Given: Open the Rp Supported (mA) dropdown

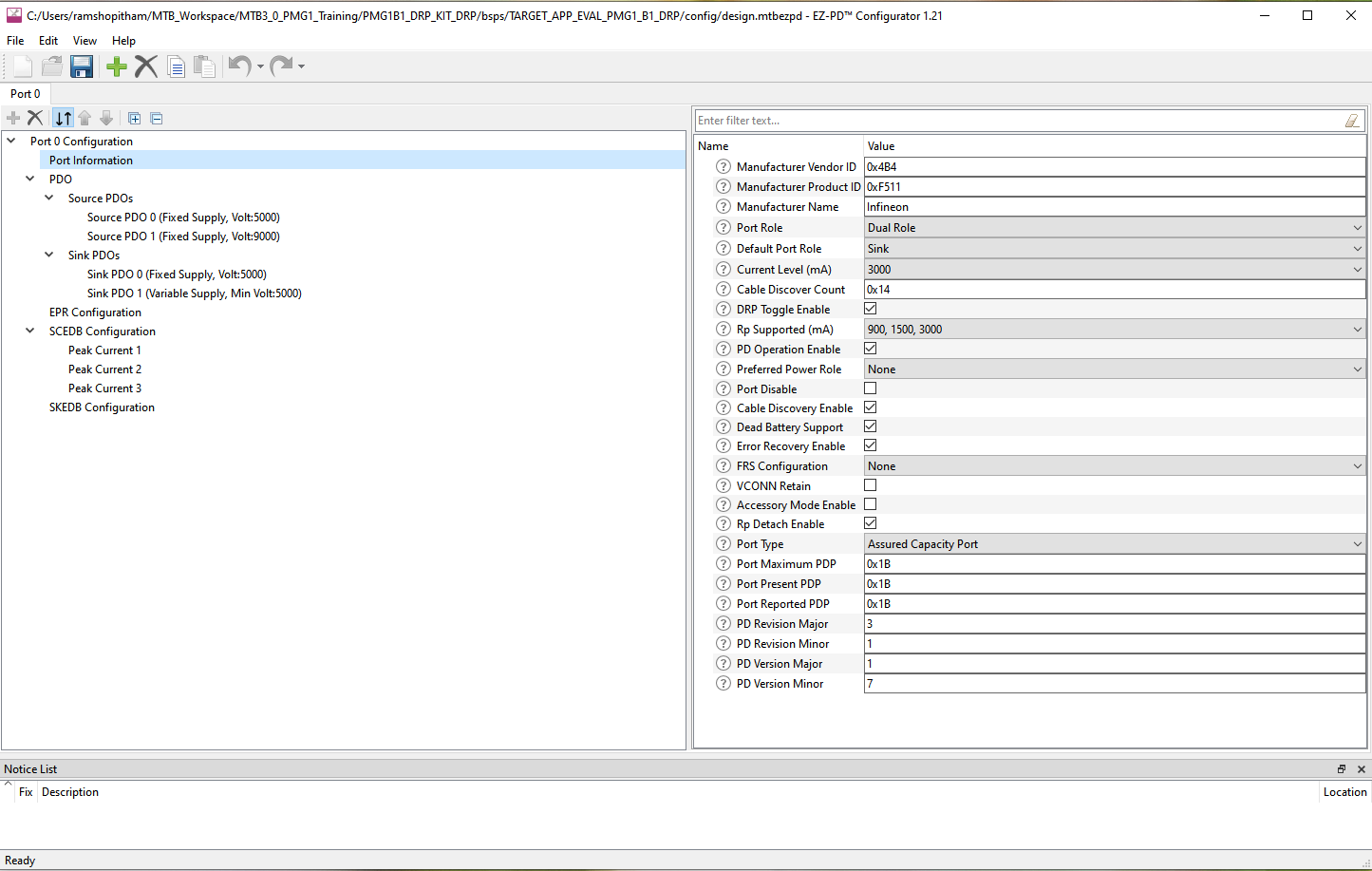Looking at the screenshot, I should (1115, 330).
